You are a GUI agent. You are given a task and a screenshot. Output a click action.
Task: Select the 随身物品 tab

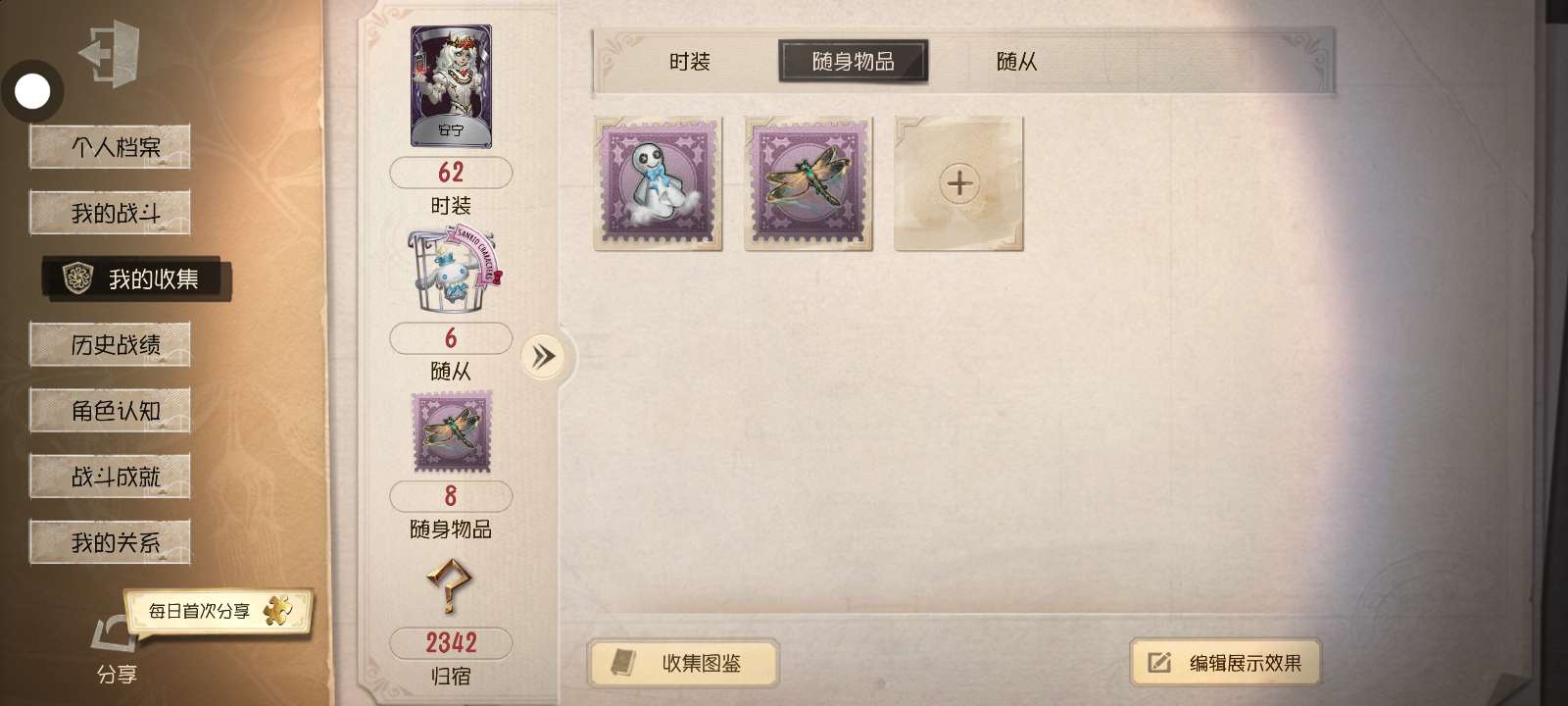(x=853, y=62)
